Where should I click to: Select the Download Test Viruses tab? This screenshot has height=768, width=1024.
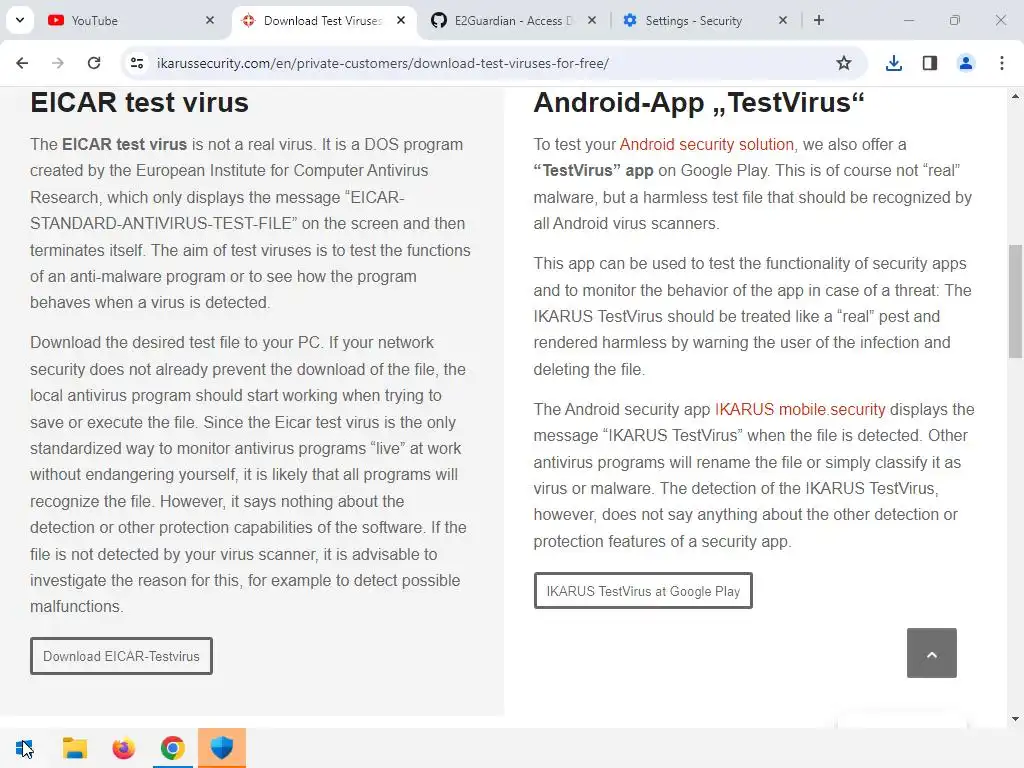coord(323,20)
